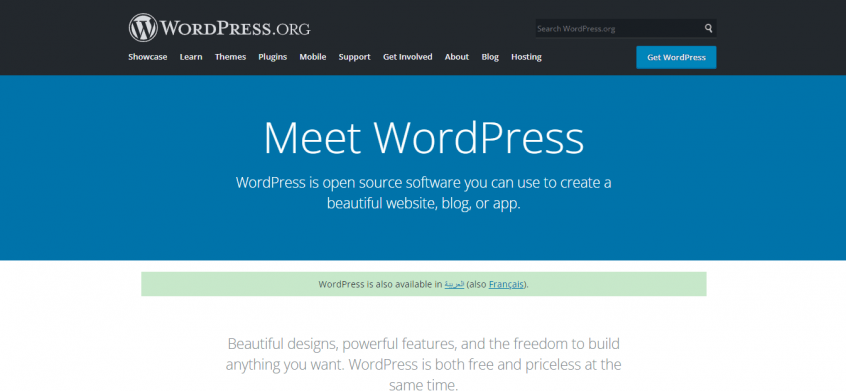
Task: Click the open source software tagline
Action: tap(424, 193)
